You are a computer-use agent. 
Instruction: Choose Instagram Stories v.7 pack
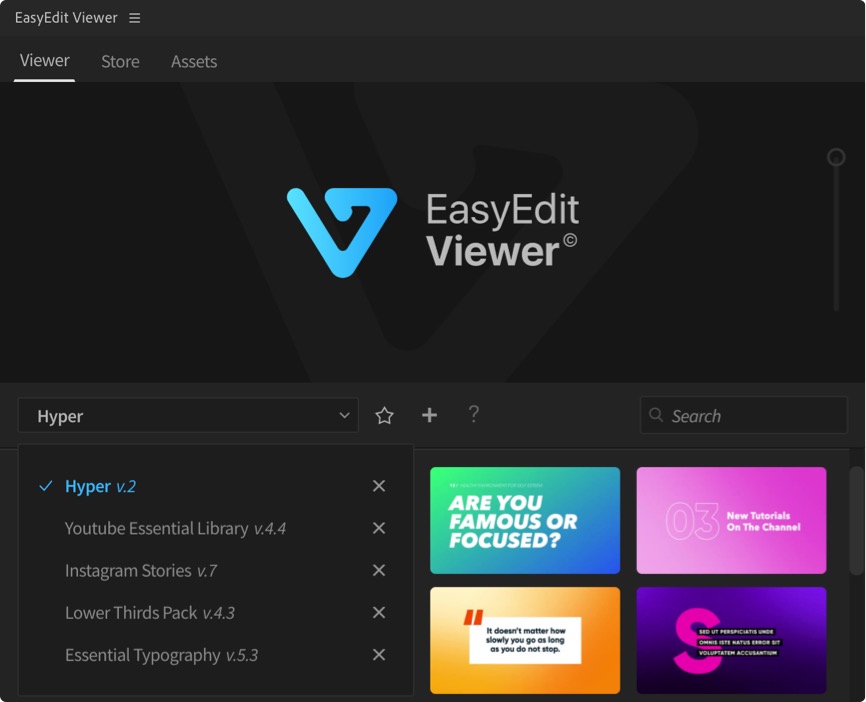pos(140,570)
